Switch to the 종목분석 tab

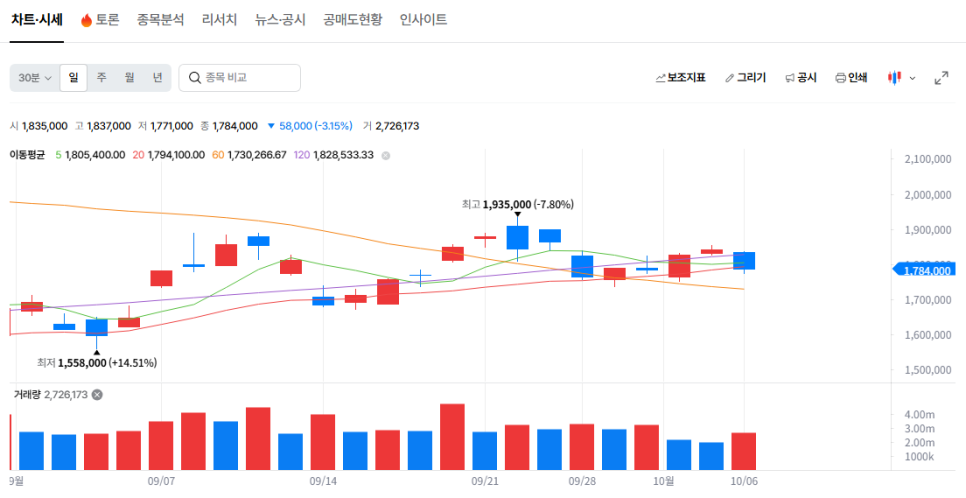point(160,20)
